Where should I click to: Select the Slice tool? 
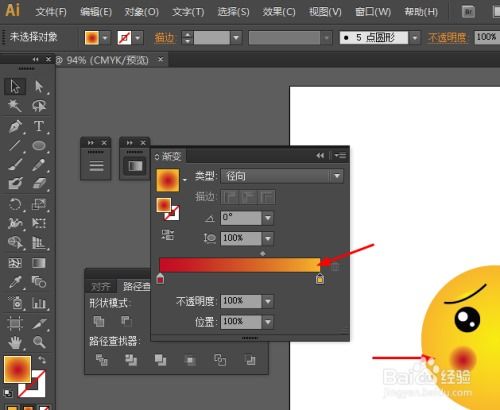[x=39, y=323]
